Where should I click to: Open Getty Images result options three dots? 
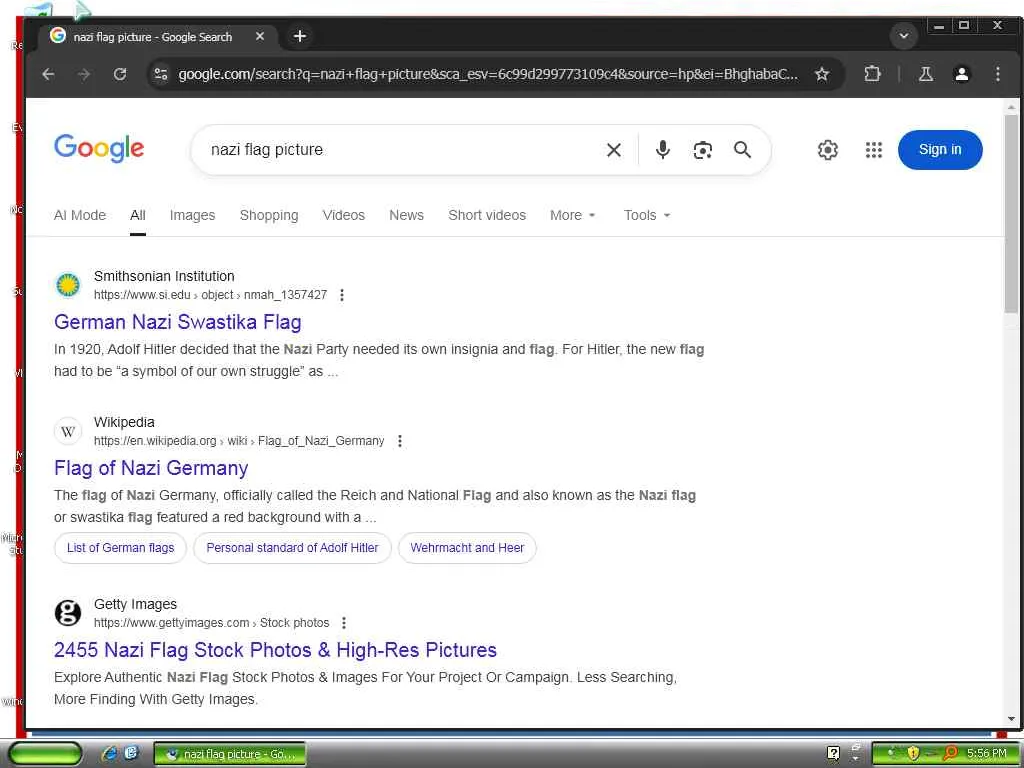(x=344, y=623)
